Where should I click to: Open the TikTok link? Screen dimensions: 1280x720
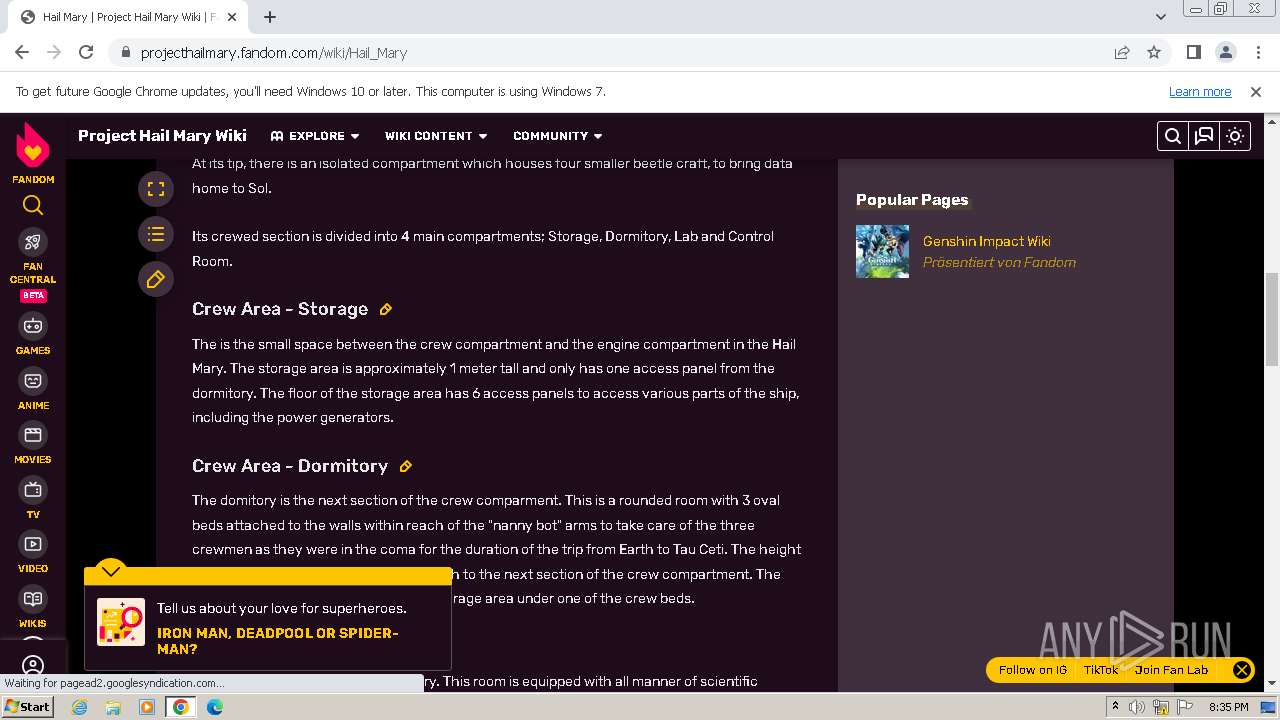point(1101,670)
